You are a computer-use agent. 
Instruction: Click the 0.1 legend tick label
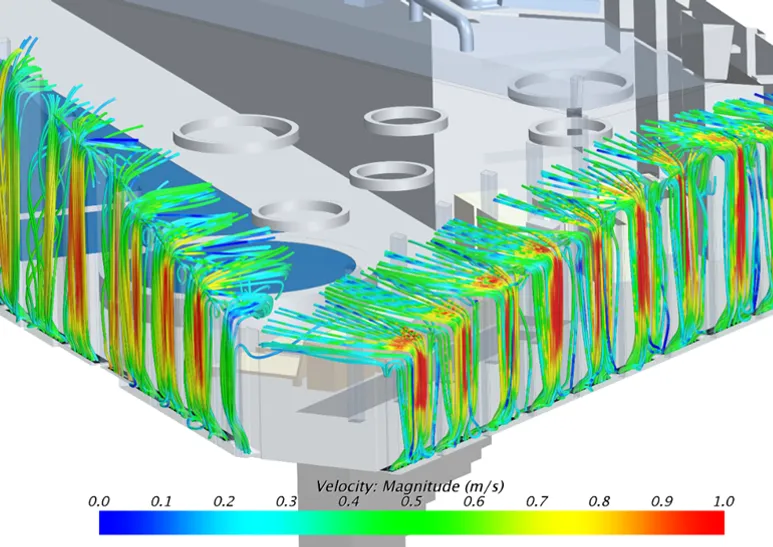click(161, 501)
